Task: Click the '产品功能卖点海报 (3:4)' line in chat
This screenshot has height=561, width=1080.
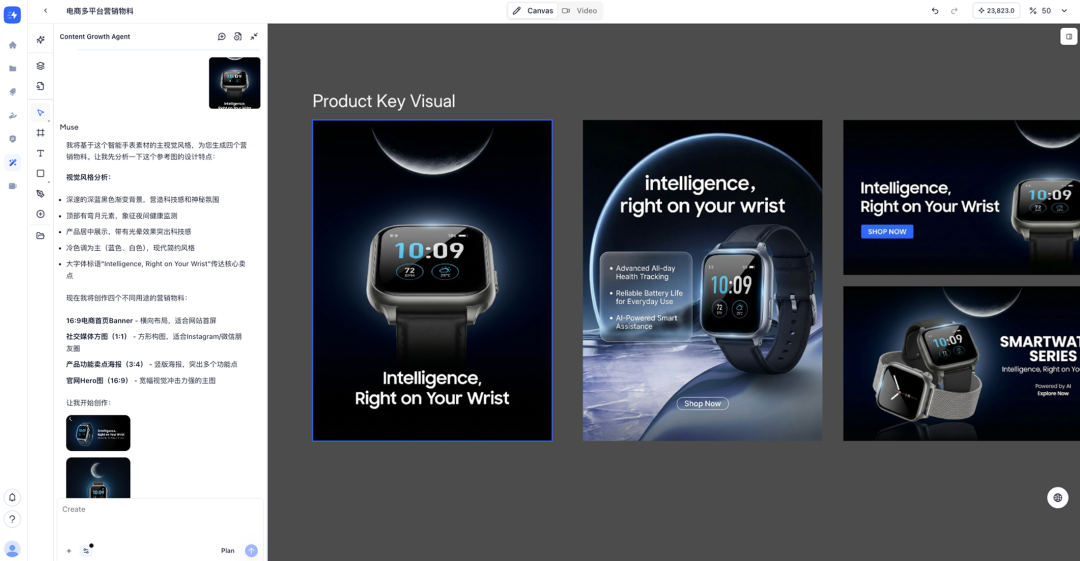Action: pos(152,364)
